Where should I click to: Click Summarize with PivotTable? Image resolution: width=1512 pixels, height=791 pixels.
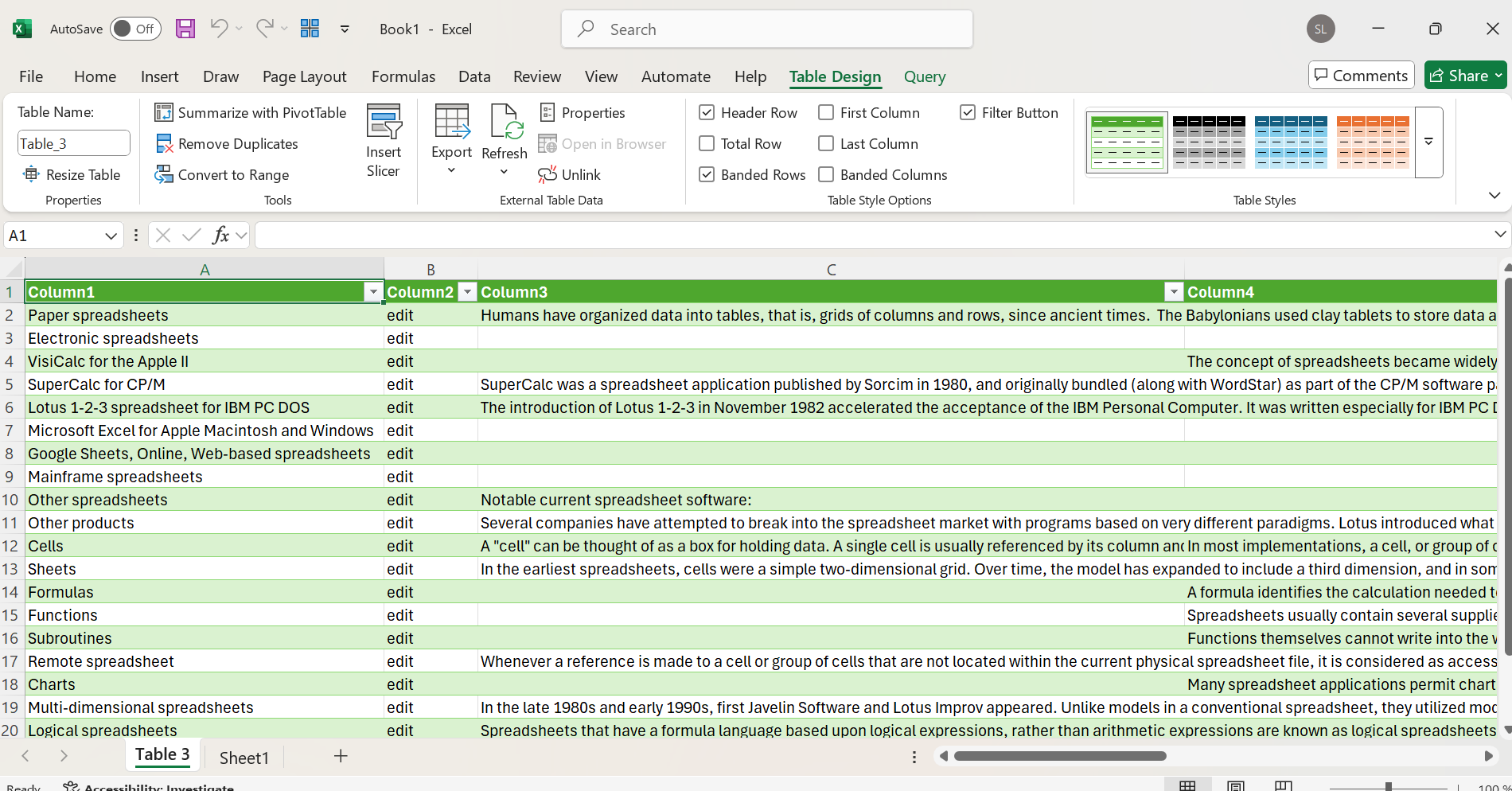pos(251,113)
